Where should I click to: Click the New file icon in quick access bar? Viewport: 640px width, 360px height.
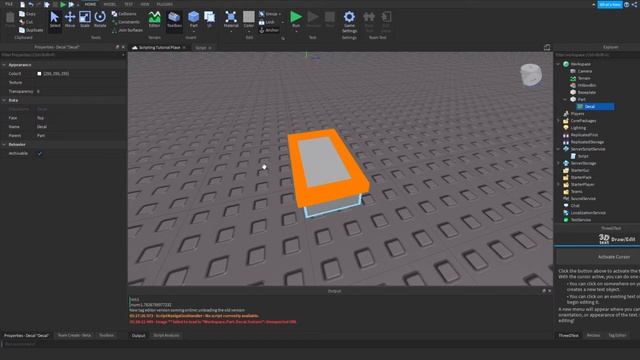[22, 4]
